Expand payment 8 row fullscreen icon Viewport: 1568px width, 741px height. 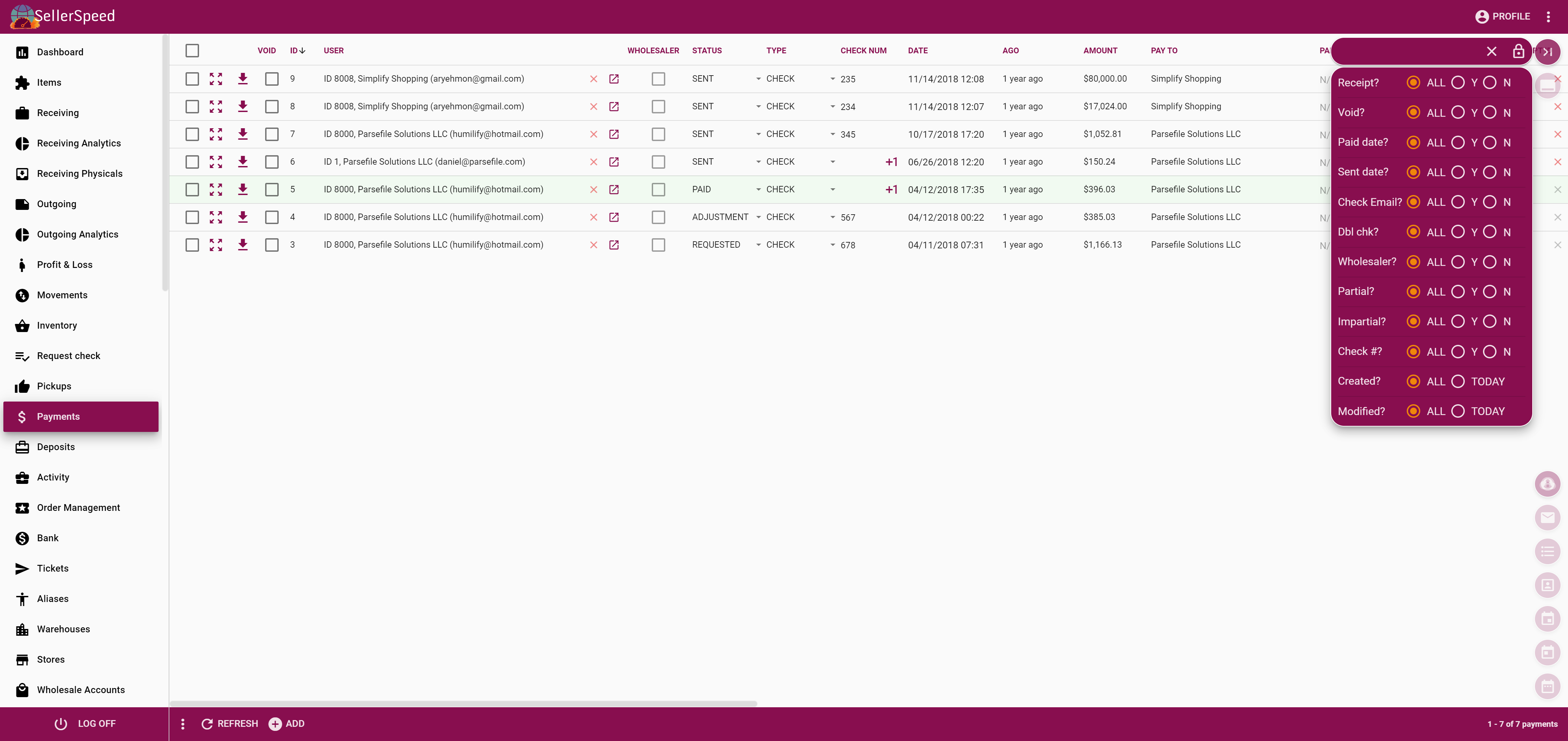pyautogui.click(x=216, y=107)
